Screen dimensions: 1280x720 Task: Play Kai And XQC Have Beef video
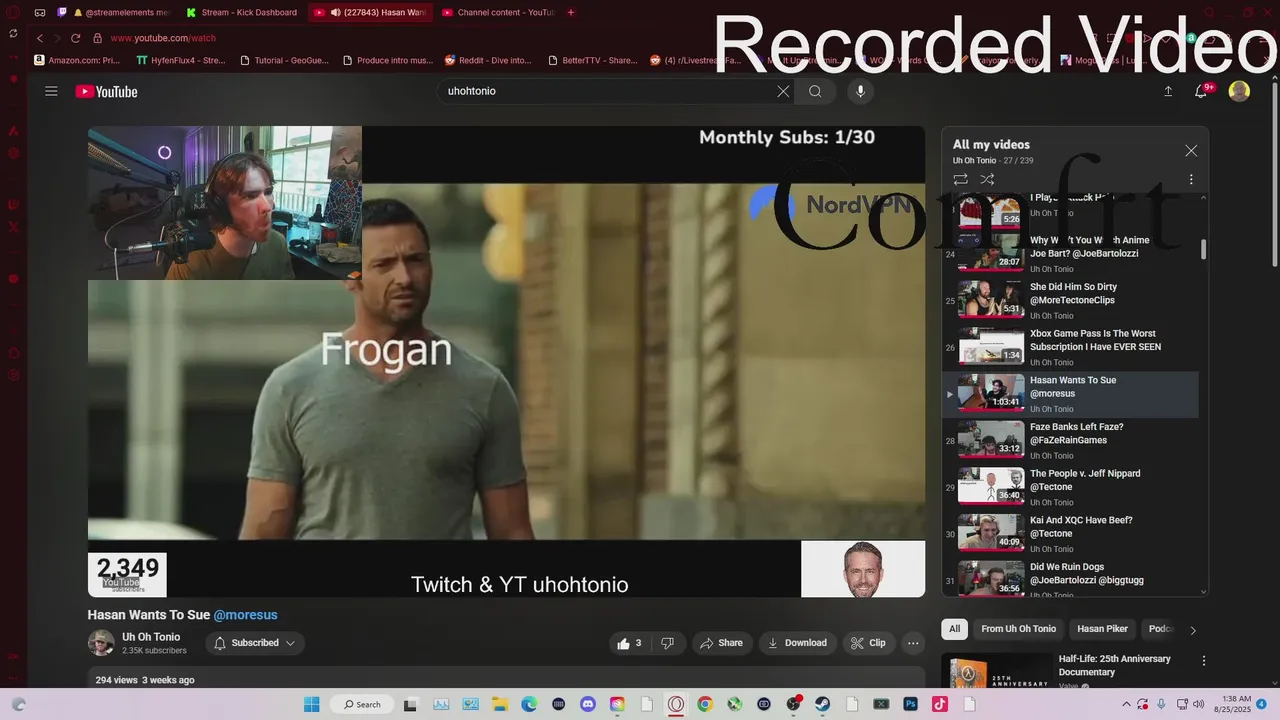pyautogui.click(x=1071, y=534)
